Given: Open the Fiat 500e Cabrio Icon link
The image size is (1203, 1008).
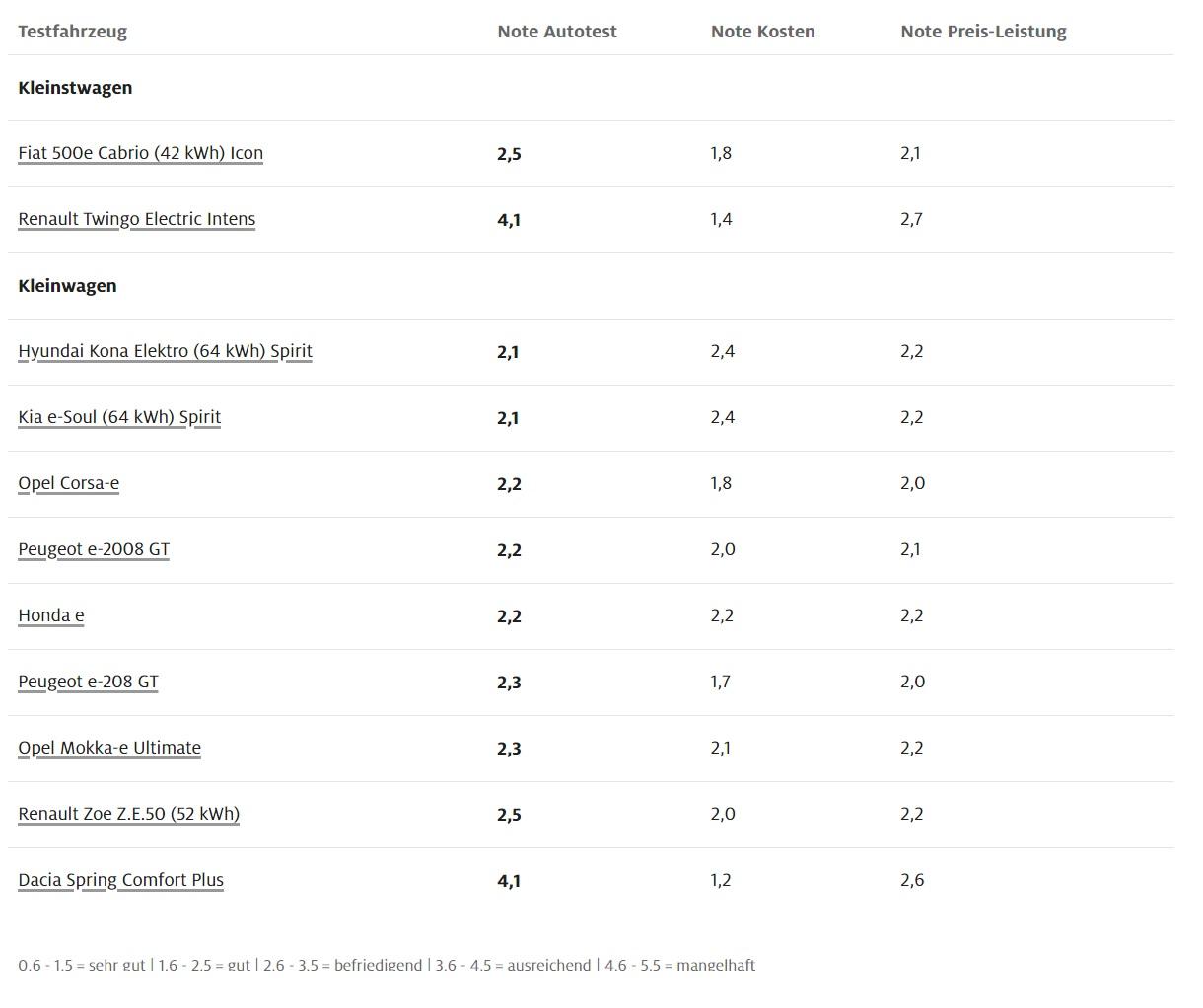Looking at the screenshot, I should point(140,153).
